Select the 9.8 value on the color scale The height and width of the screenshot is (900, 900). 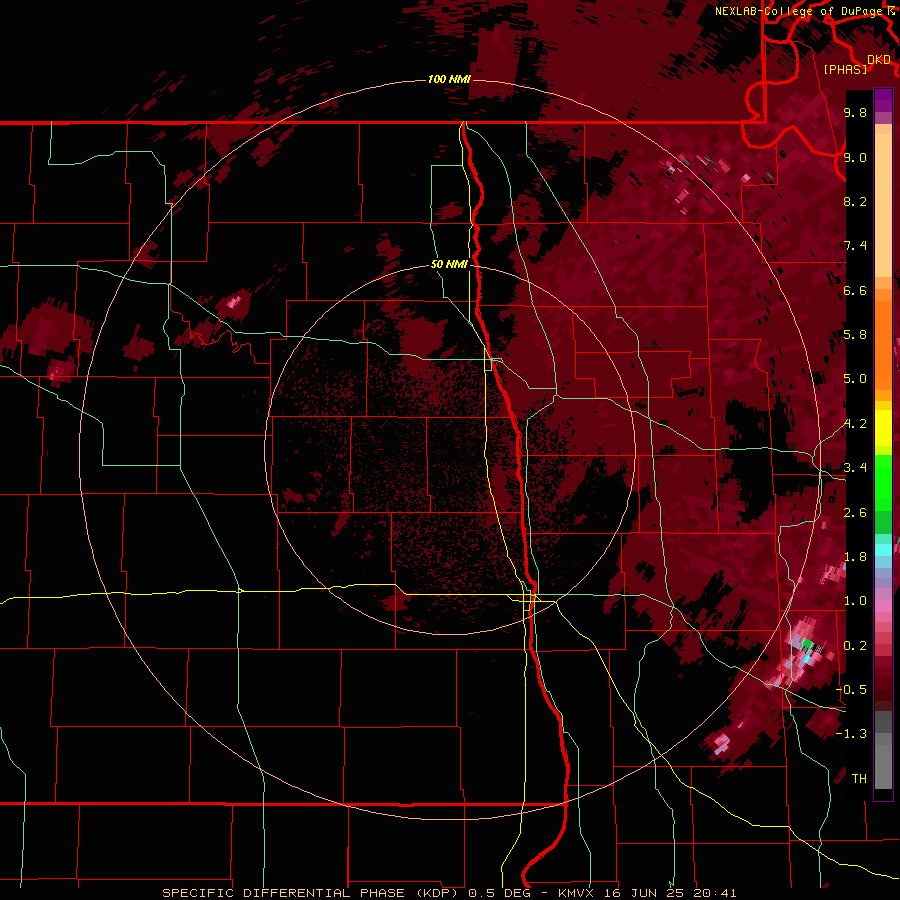855,113
